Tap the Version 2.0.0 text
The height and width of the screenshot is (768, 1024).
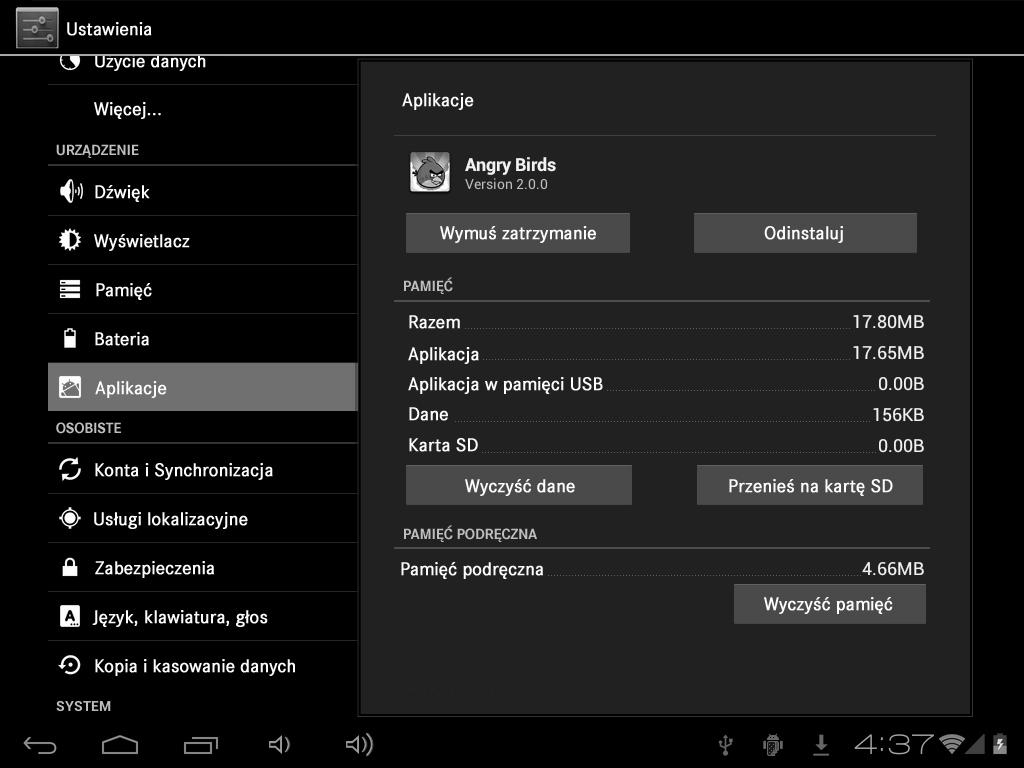(x=506, y=184)
